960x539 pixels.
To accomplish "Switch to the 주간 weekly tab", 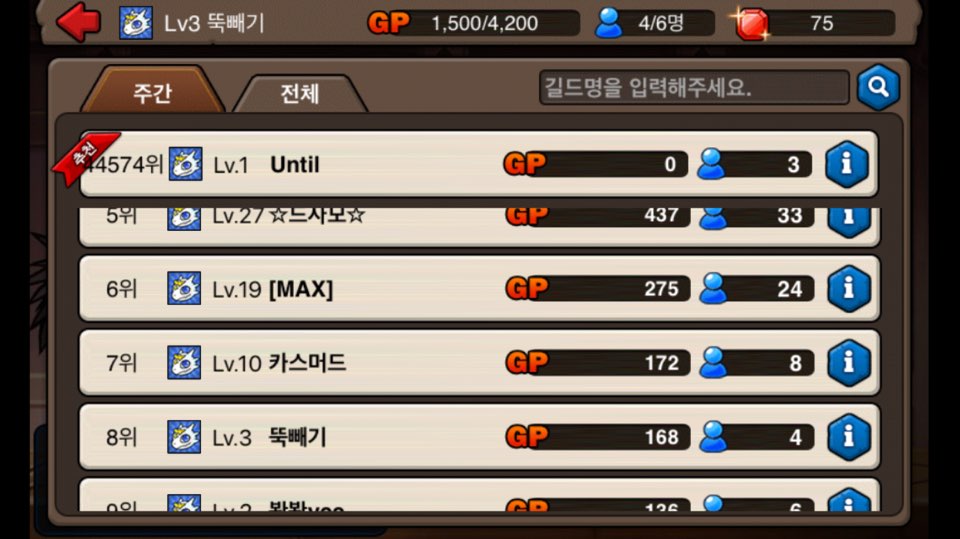I will [x=153, y=92].
